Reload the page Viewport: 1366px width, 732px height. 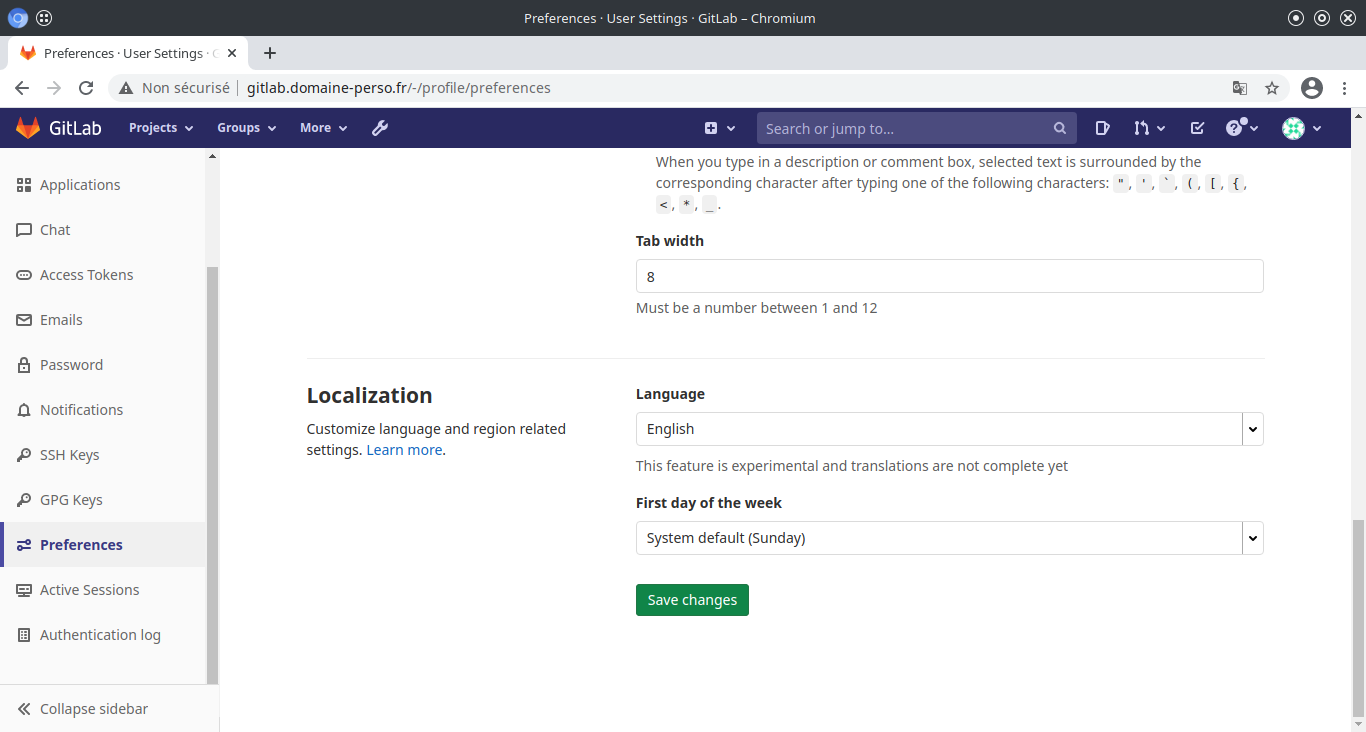click(x=86, y=88)
